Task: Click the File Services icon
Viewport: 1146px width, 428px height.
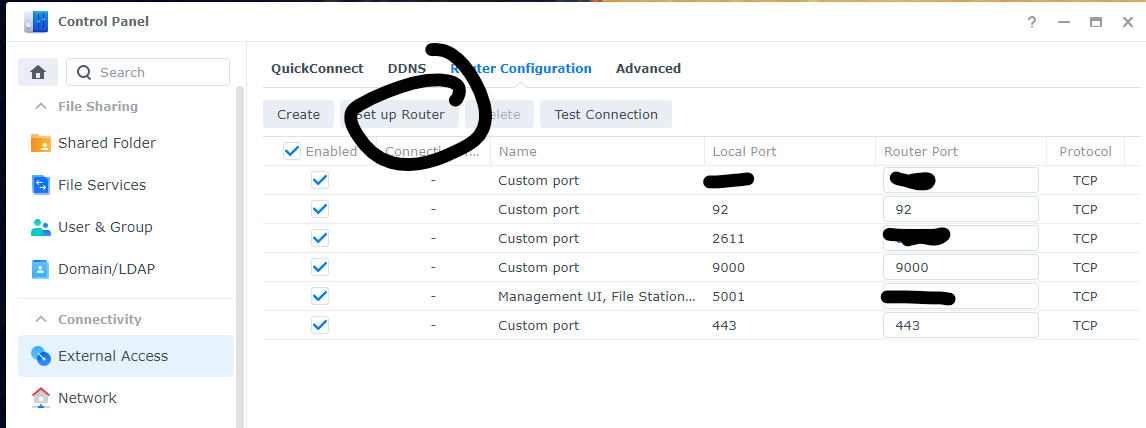Action: (x=41, y=185)
